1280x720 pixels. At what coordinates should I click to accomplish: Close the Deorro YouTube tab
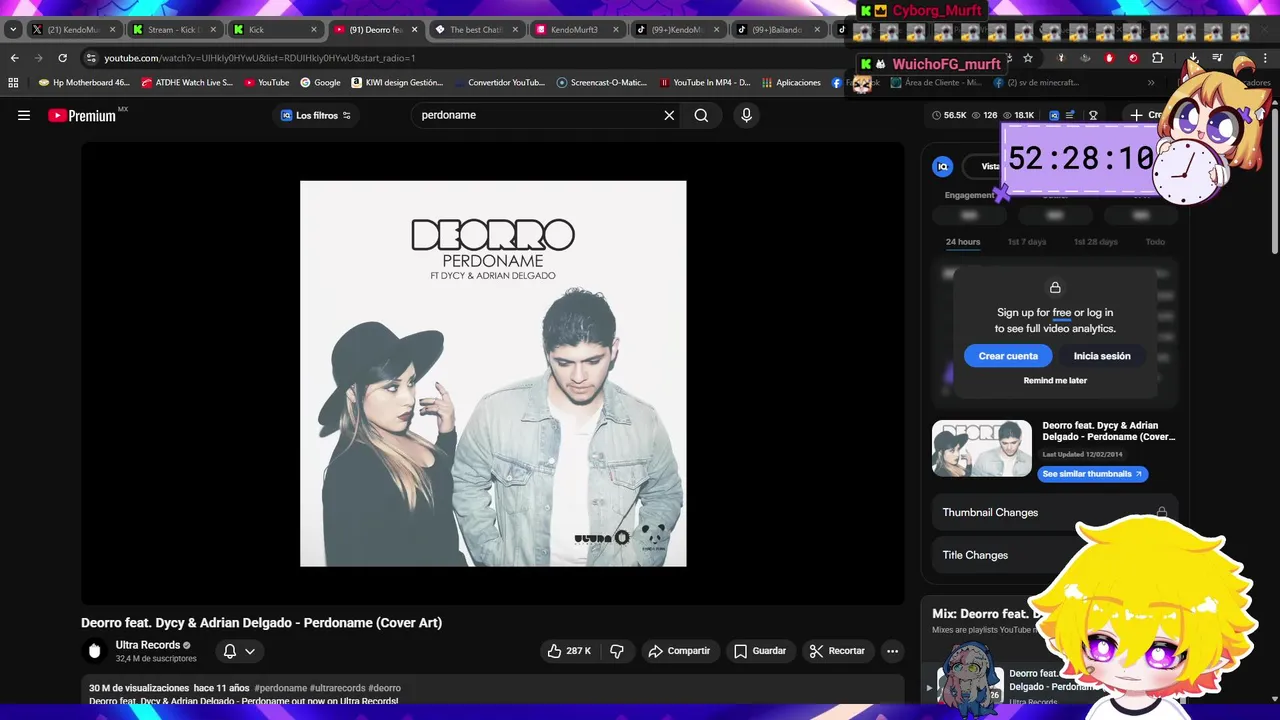tap(414, 30)
